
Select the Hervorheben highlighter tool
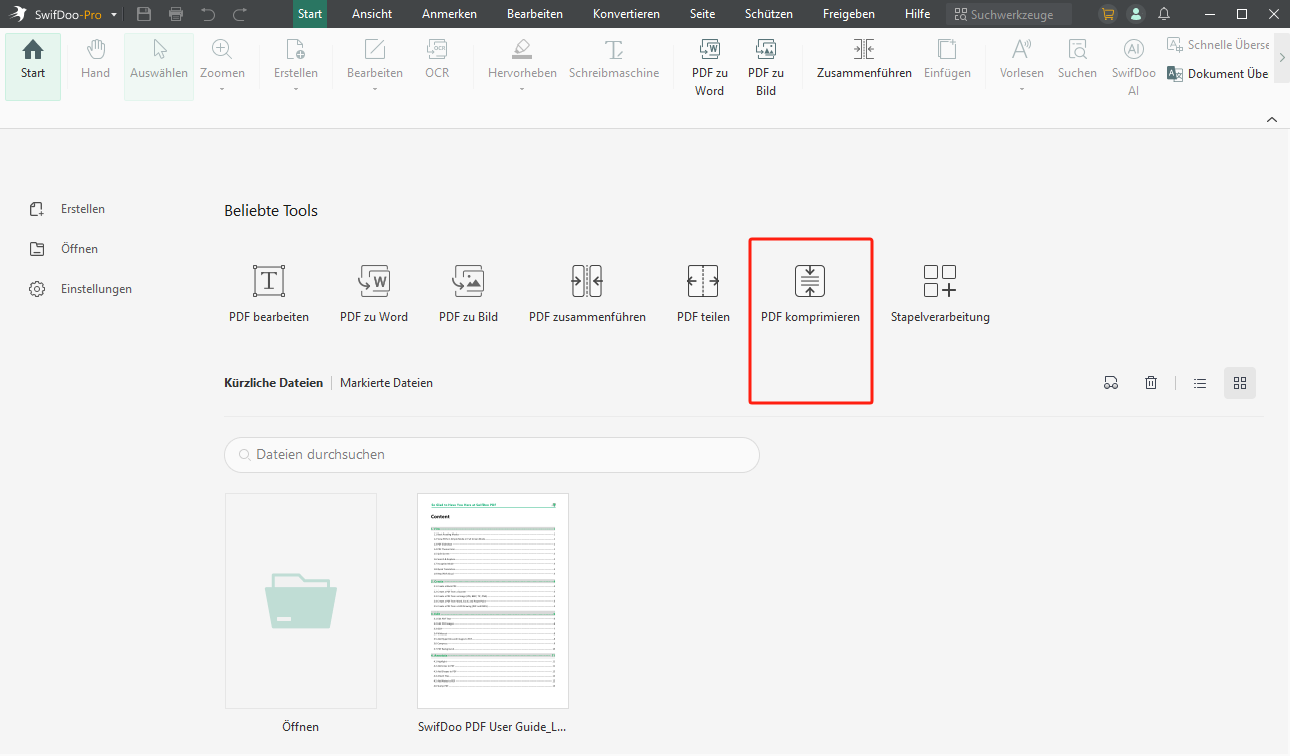522,59
